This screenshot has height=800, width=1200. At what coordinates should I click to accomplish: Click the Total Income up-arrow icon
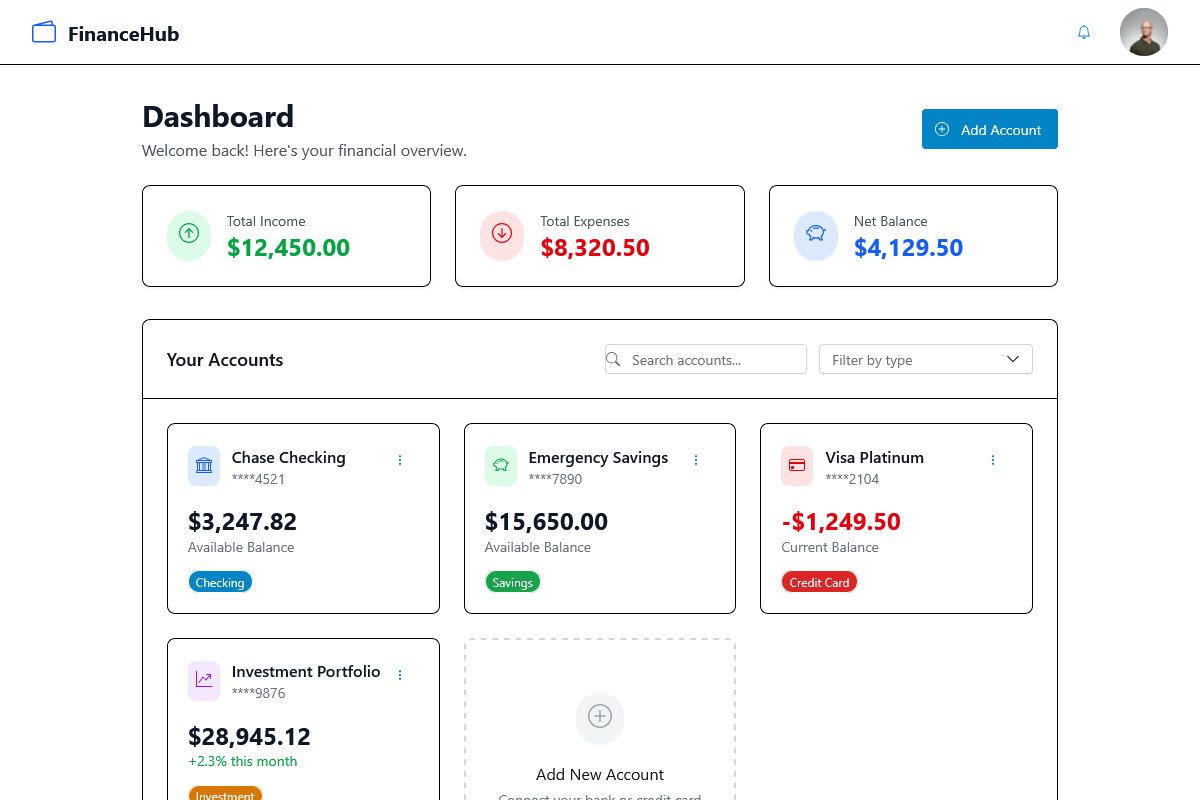[x=189, y=235]
